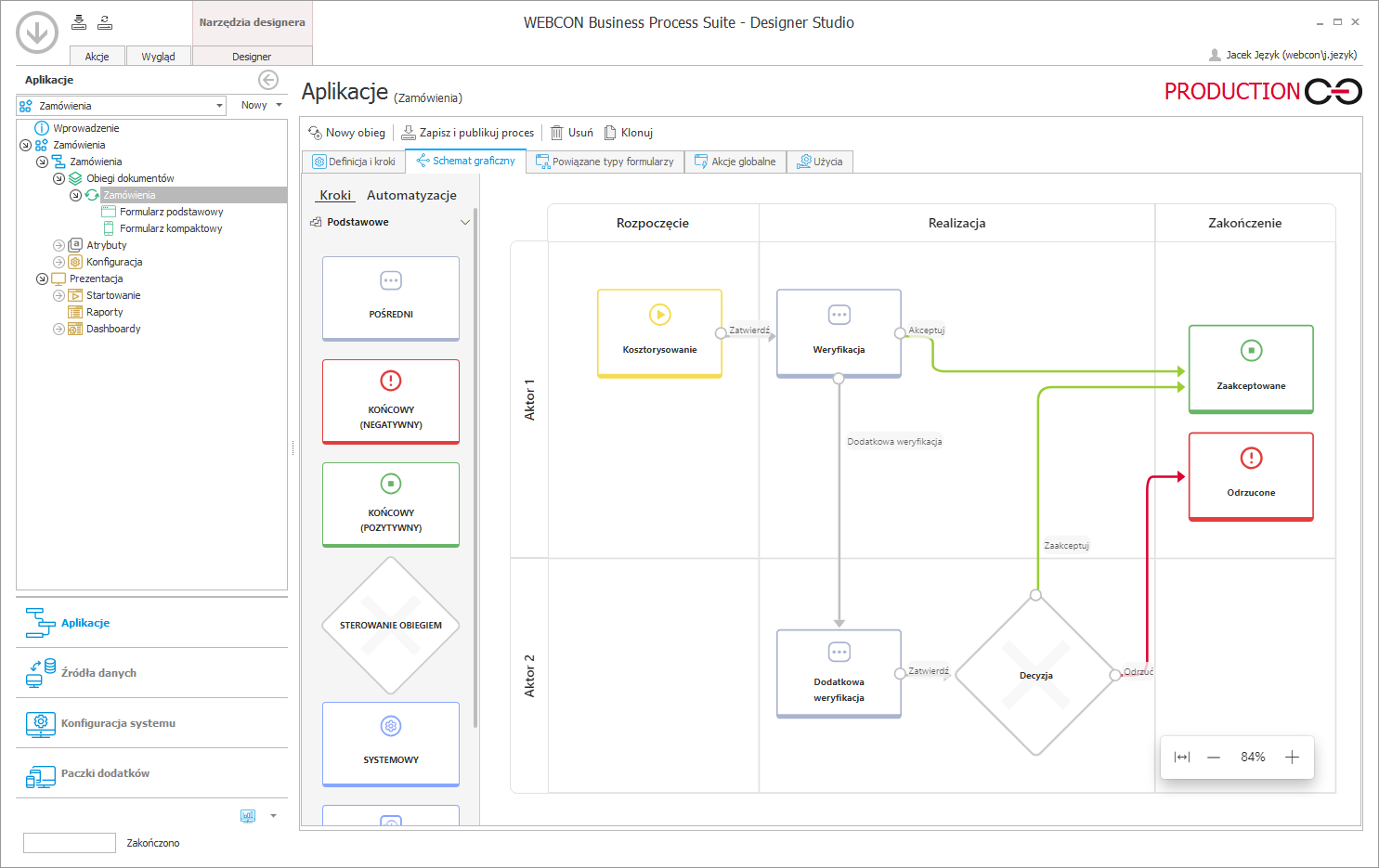Select Formularz kompaktowy in tree
Viewport: 1379px width, 868px height.
click(x=171, y=228)
